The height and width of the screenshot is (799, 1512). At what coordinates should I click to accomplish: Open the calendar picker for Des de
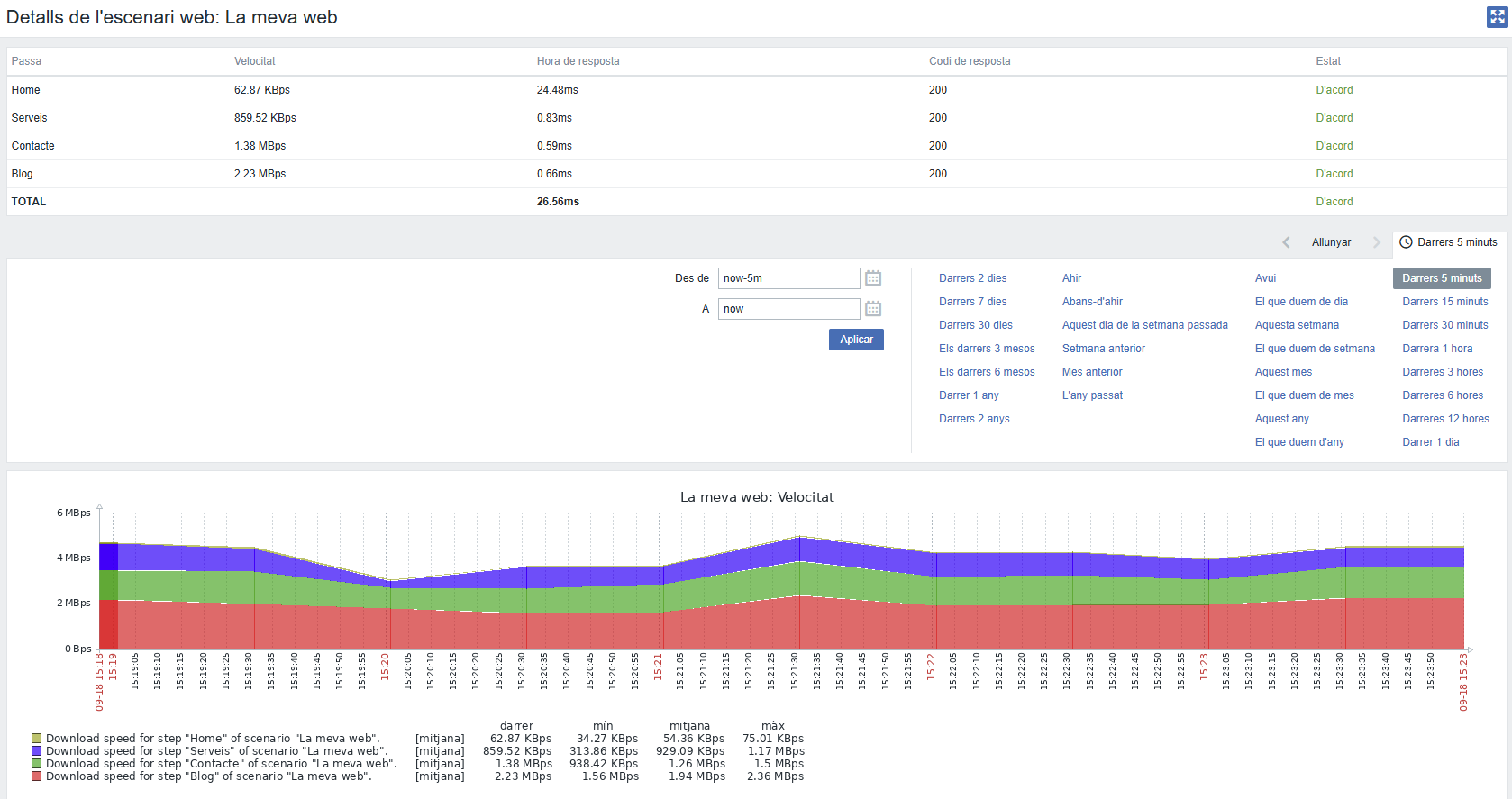pyautogui.click(x=872, y=278)
